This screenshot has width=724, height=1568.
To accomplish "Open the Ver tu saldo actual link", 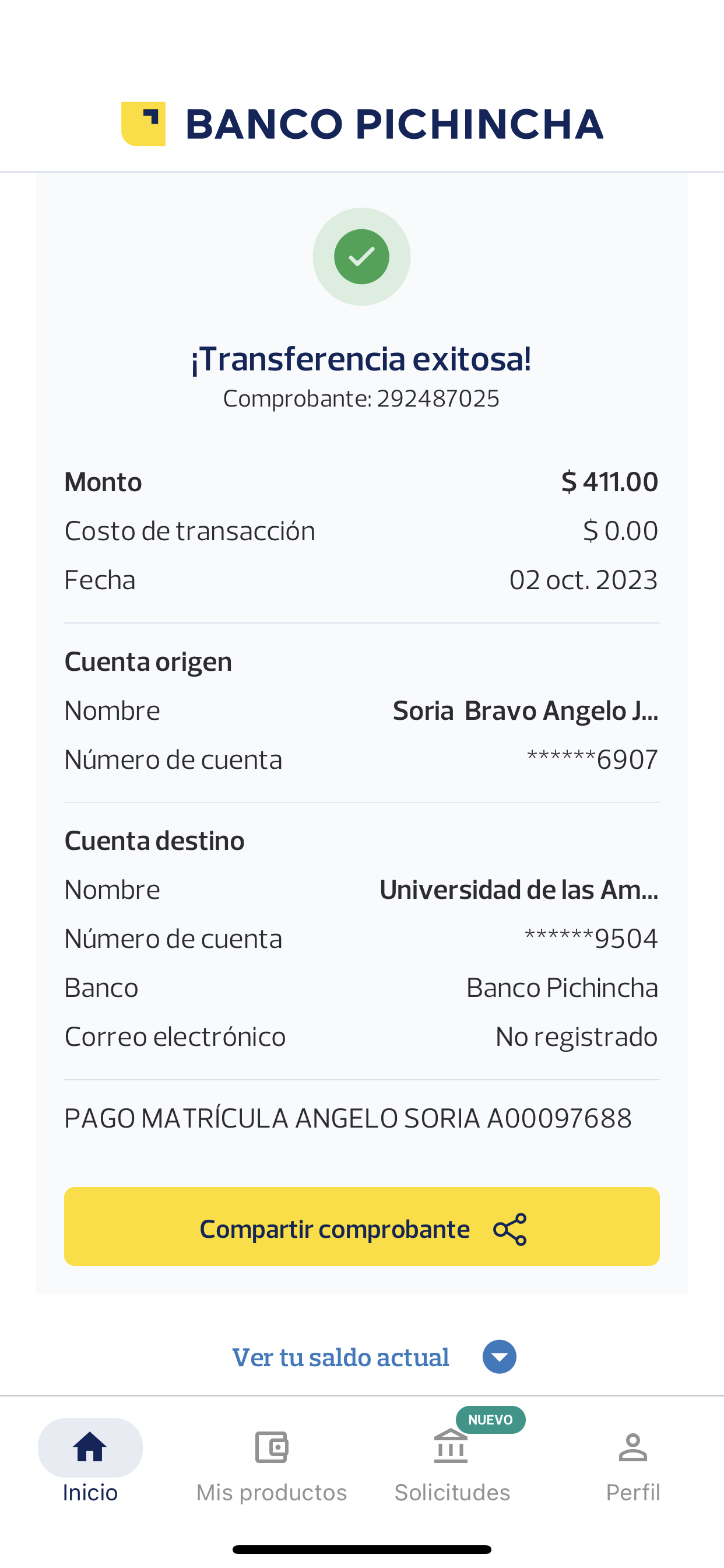I will [340, 1357].
